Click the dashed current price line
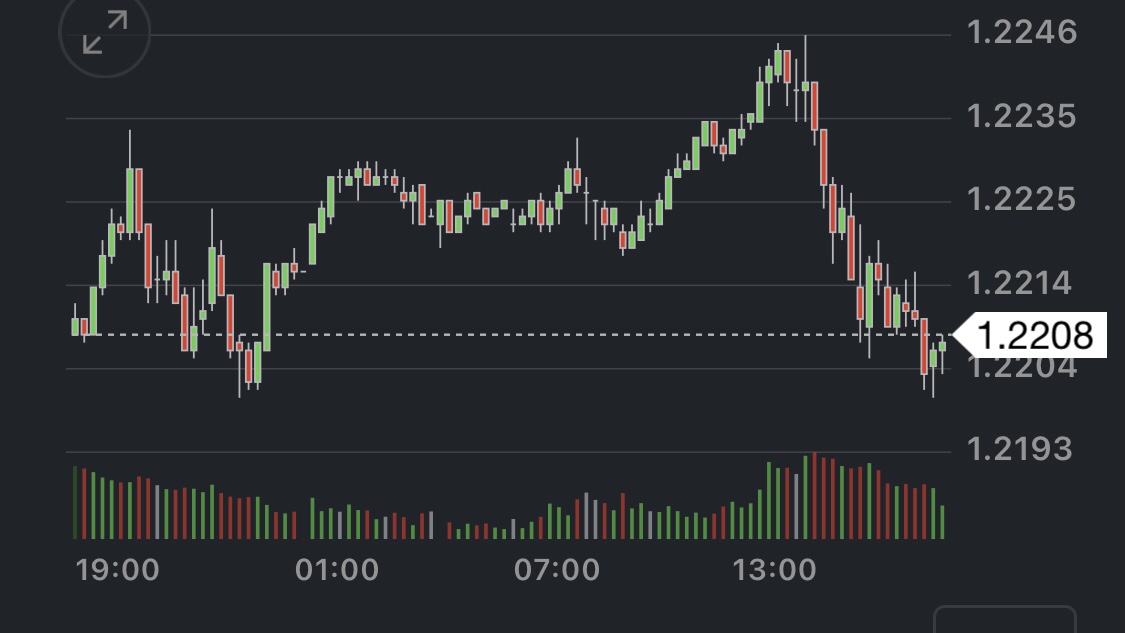This screenshot has width=1125, height=633. pyautogui.click(x=500, y=334)
